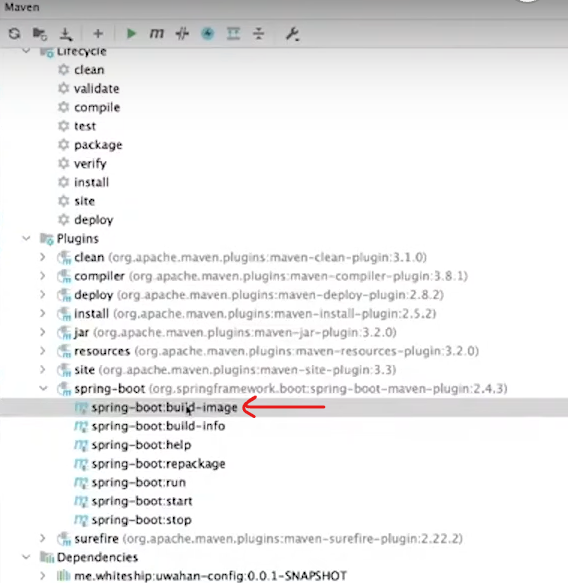Click the goal icon beside spring-boot:run
Screen dimensions: 568x583
coord(81,482)
